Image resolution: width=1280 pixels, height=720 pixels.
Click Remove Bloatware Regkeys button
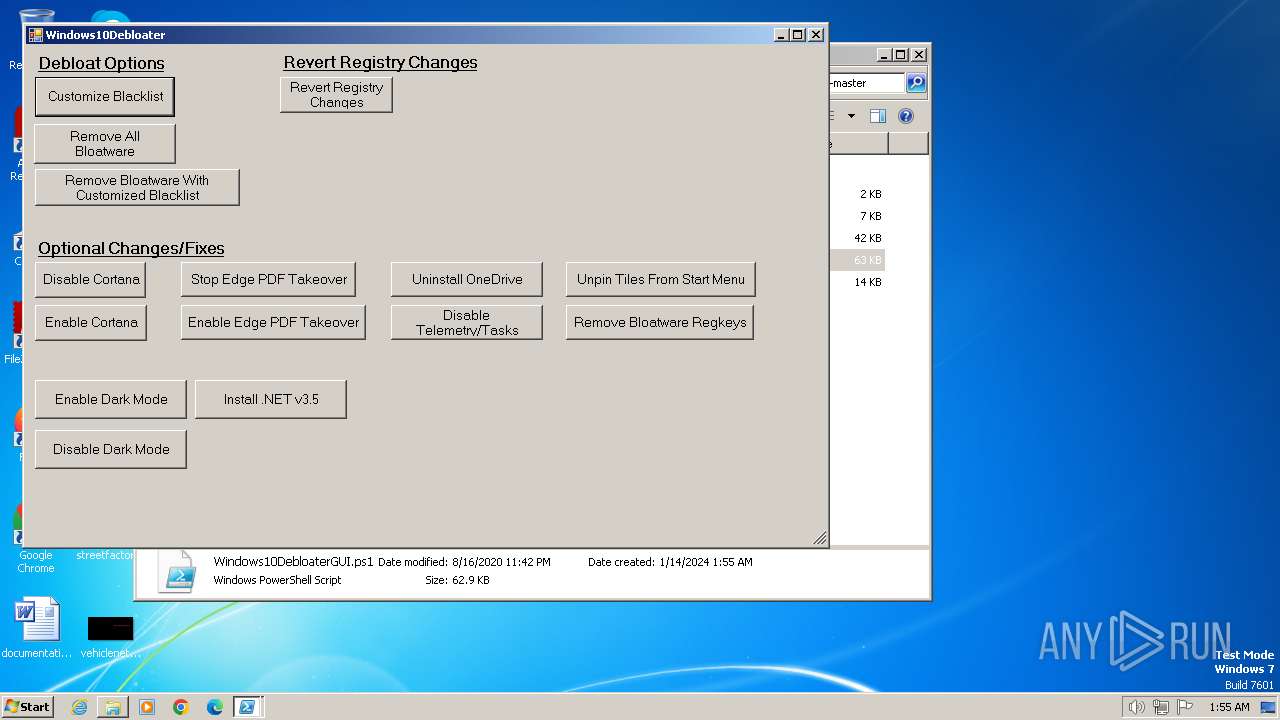(x=660, y=322)
